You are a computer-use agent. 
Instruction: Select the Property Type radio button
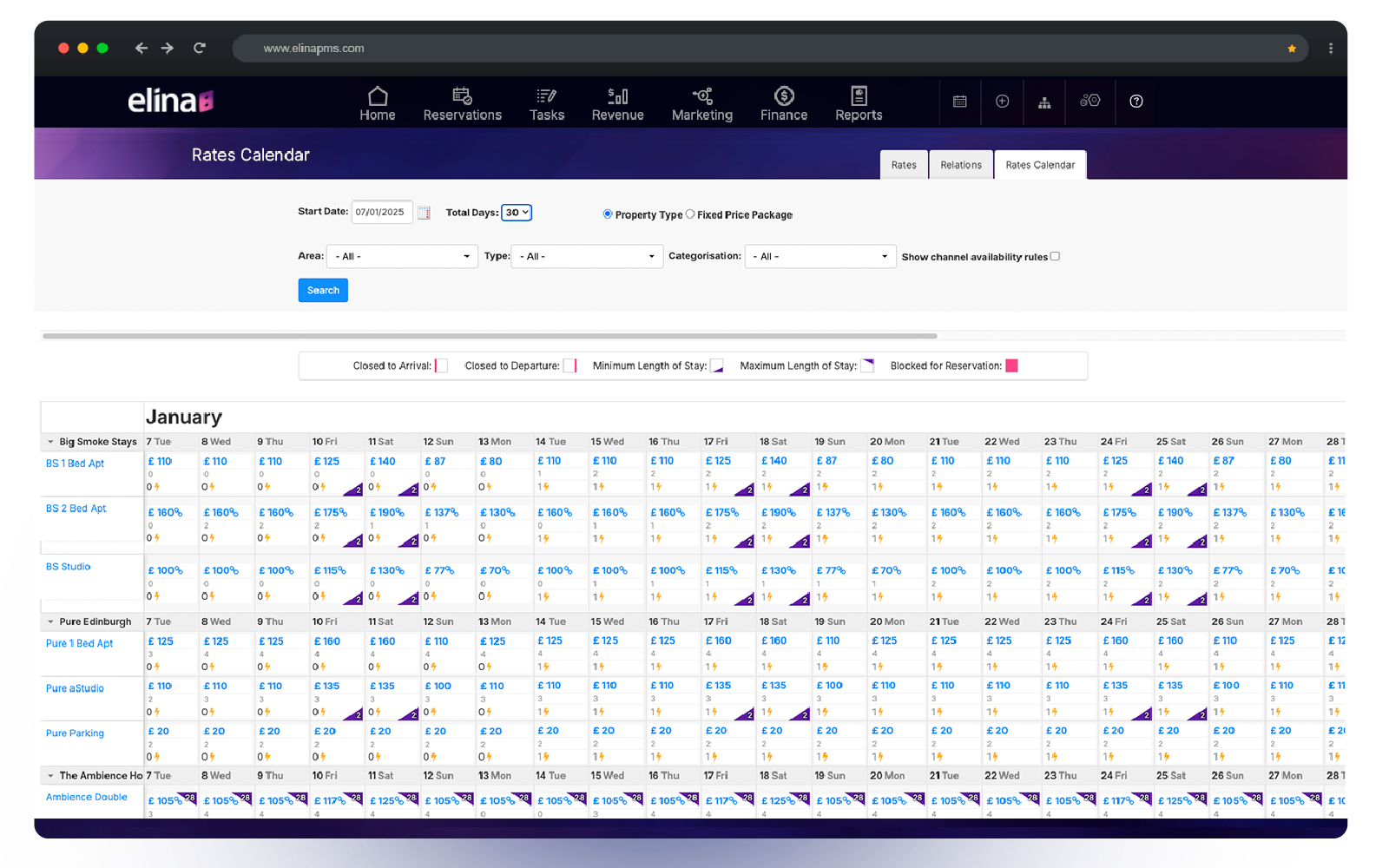[x=608, y=214]
